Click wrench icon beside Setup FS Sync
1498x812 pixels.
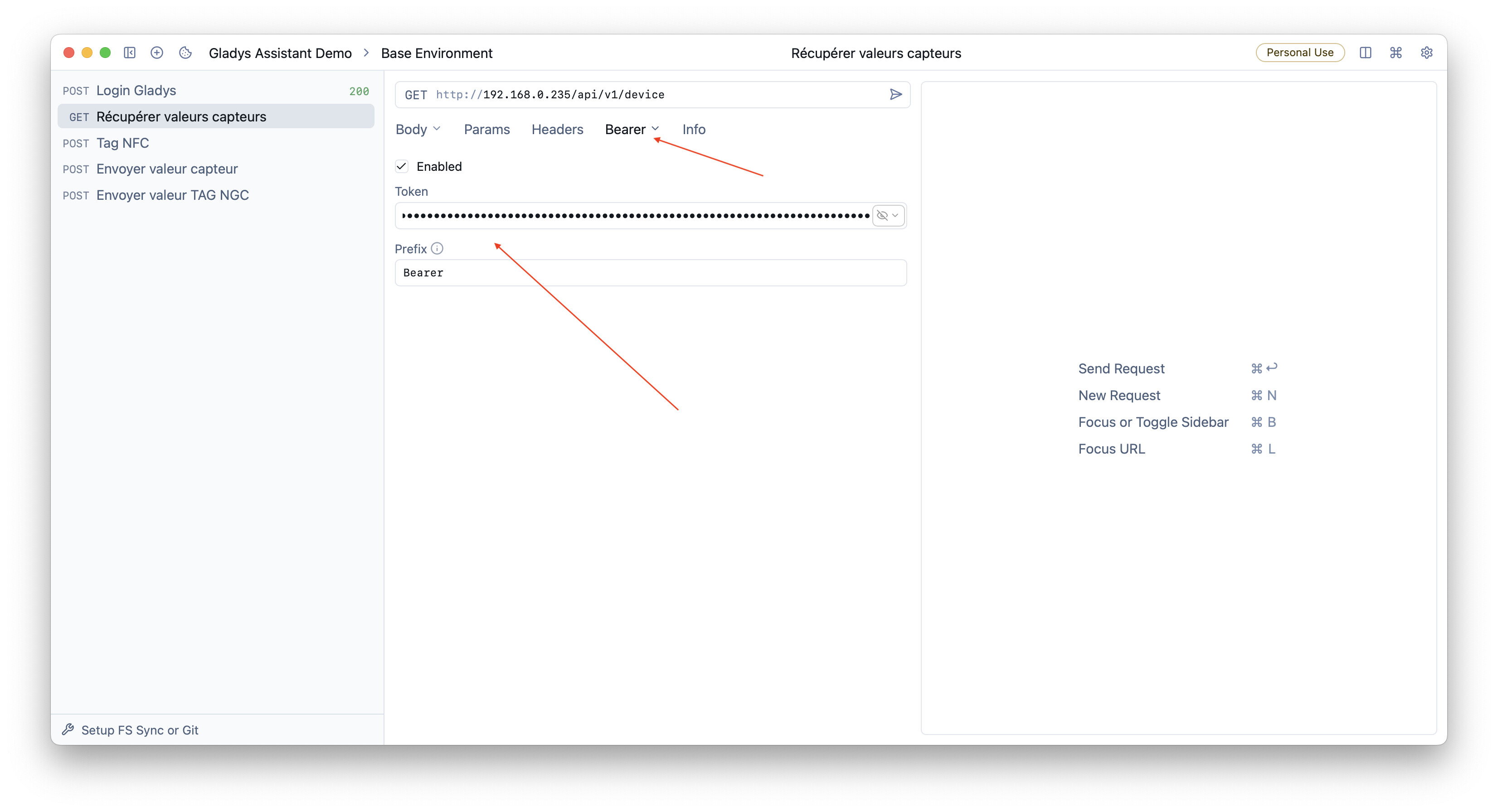click(x=68, y=730)
